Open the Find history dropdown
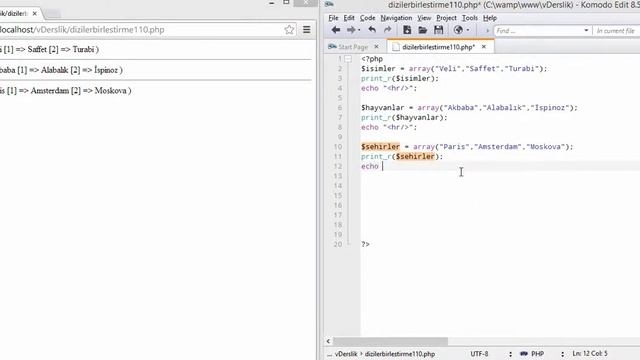This screenshot has height=360, width=640. (x=586, y=31)
